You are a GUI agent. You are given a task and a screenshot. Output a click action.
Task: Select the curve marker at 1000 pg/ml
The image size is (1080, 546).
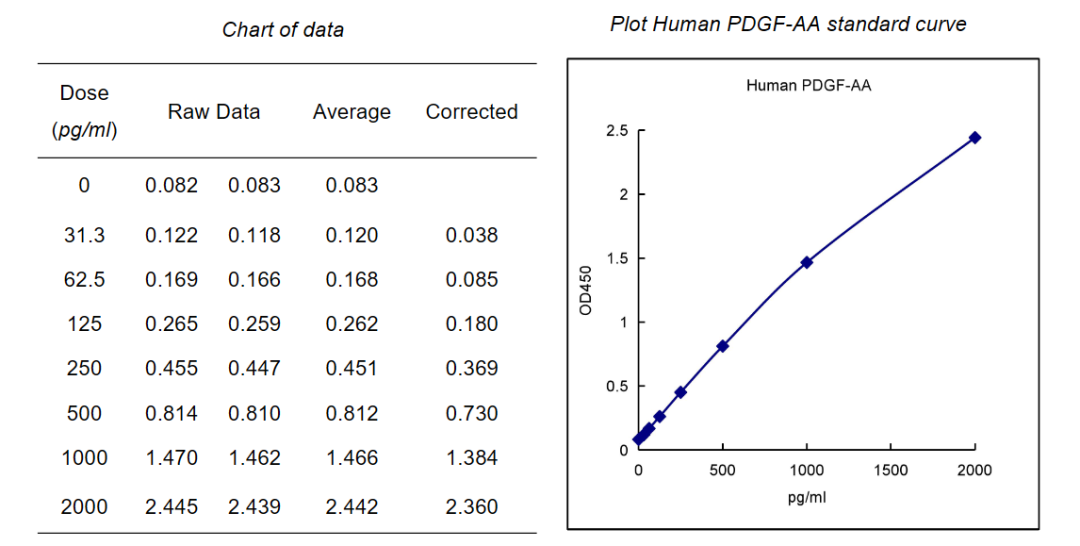[807, 262]
